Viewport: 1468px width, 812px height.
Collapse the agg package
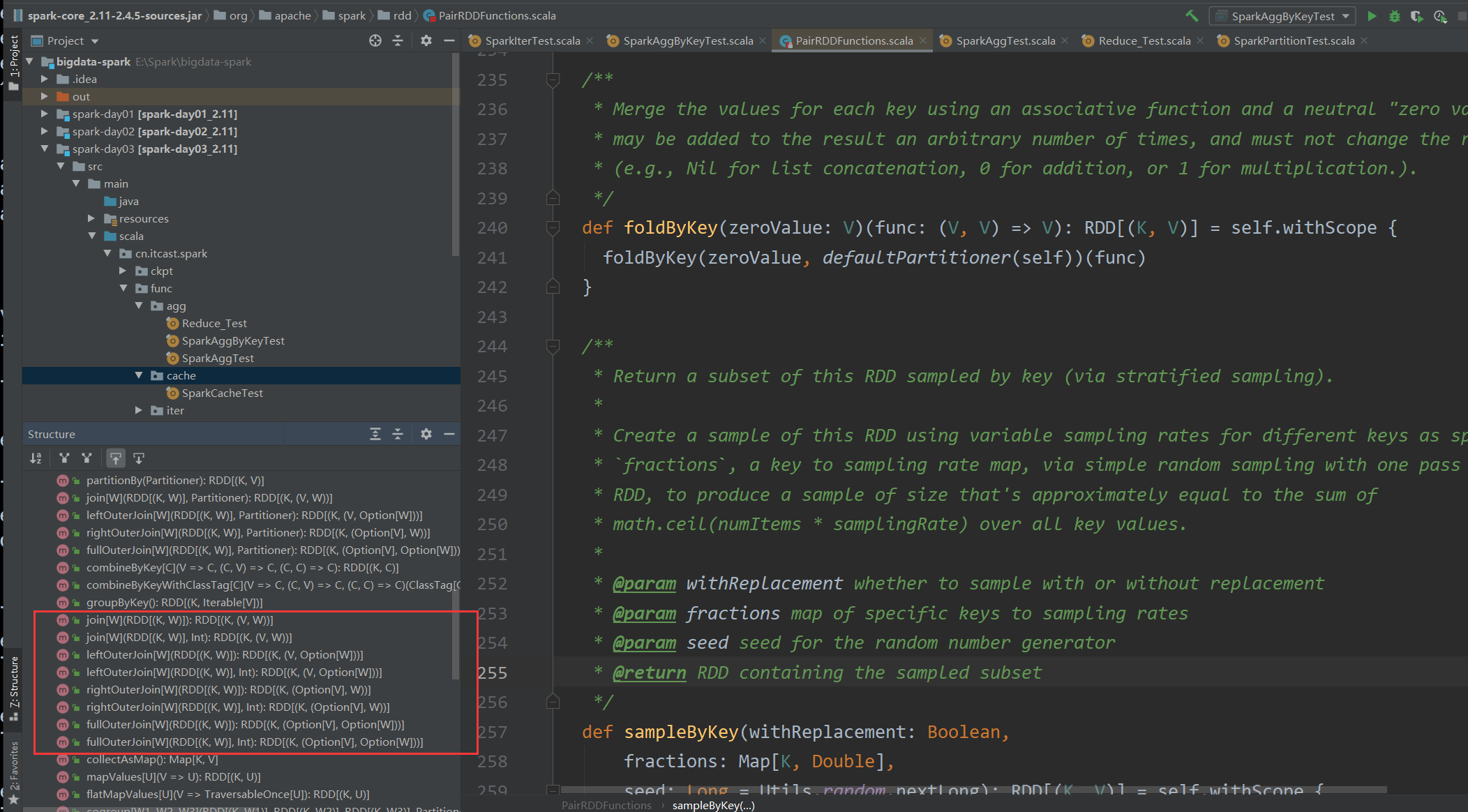point(139,306)
